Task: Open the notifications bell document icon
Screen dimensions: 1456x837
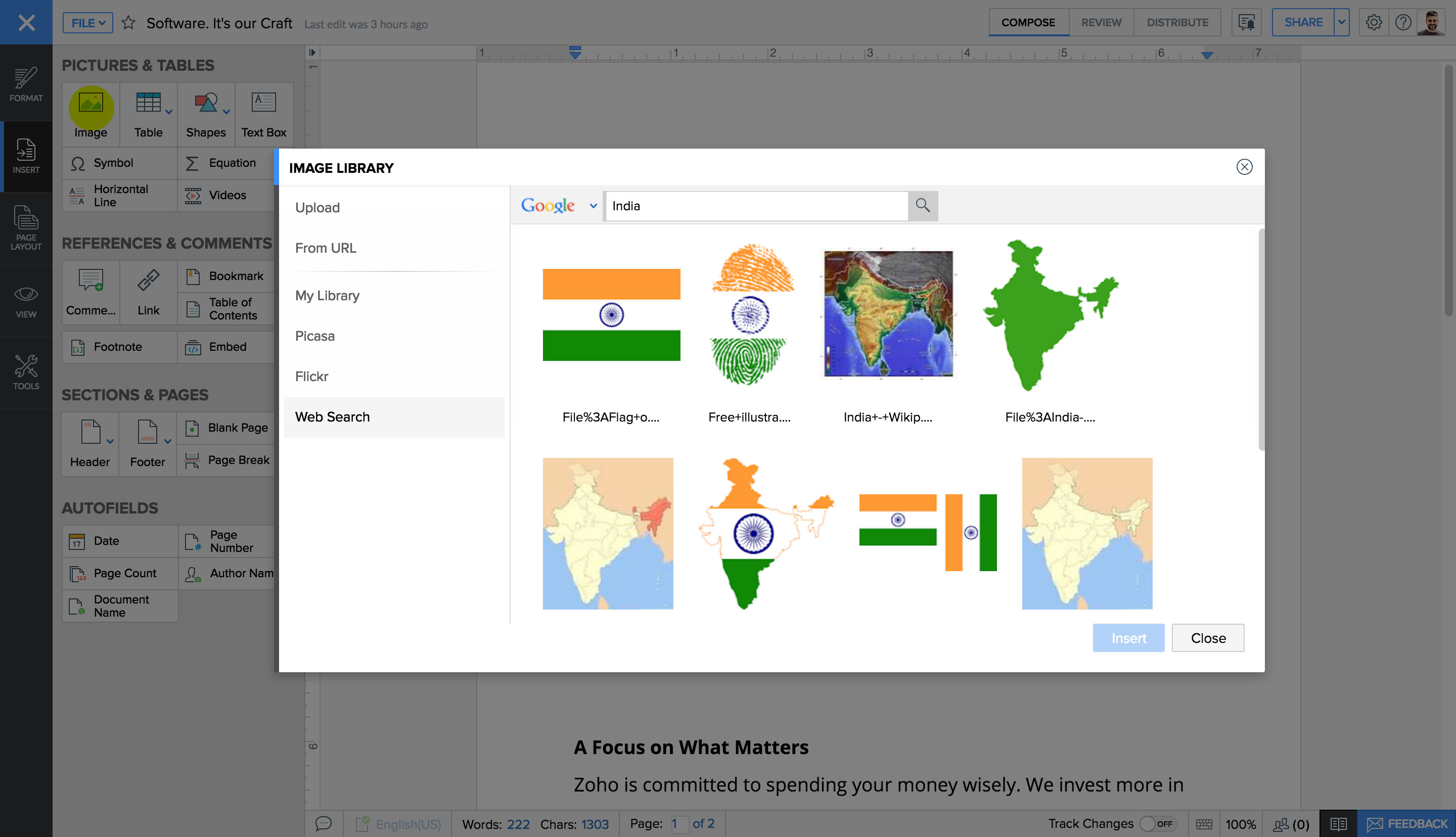Action: [x=1246, y=22]
